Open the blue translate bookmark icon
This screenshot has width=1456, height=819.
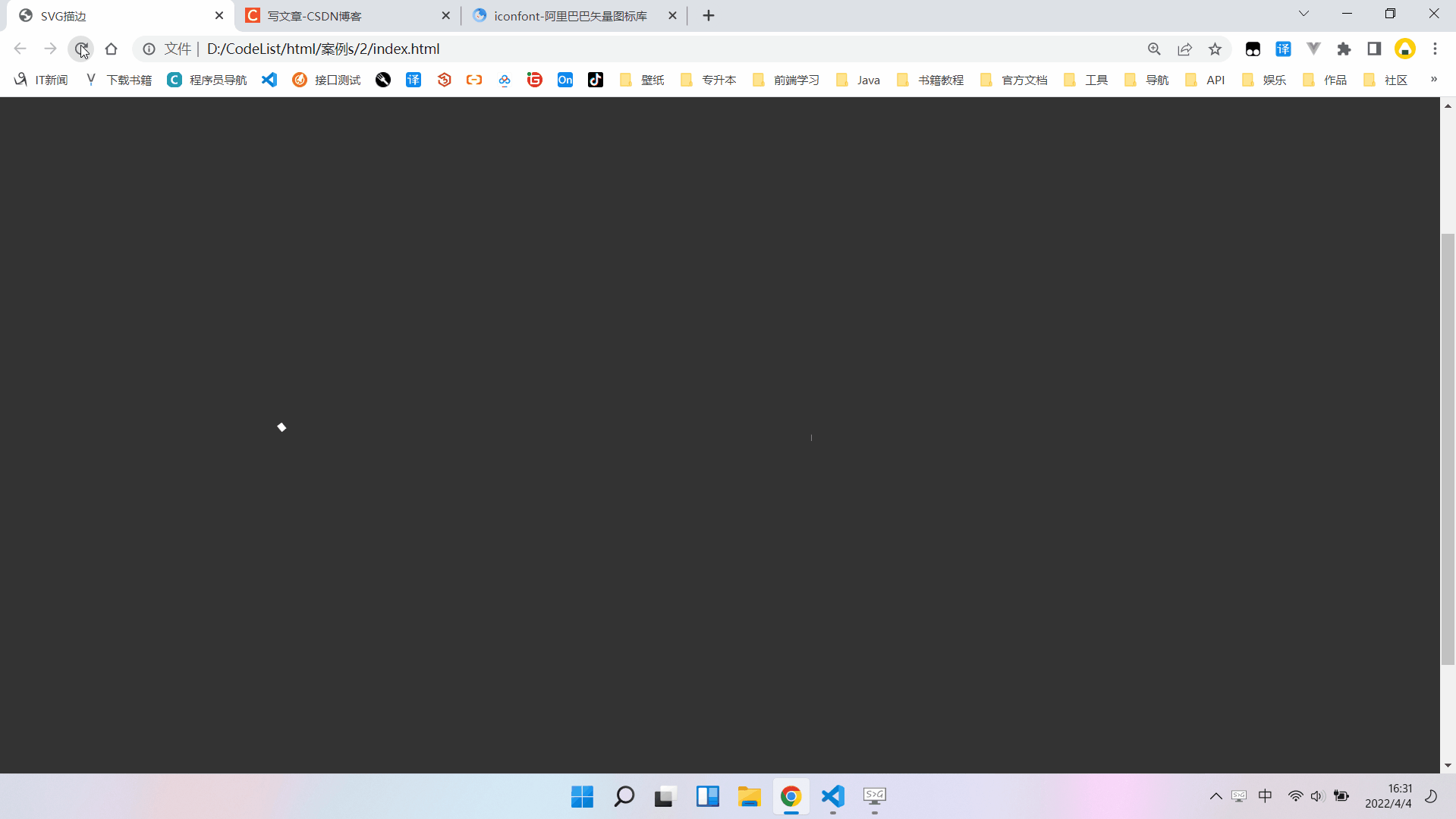pos(414,80)
